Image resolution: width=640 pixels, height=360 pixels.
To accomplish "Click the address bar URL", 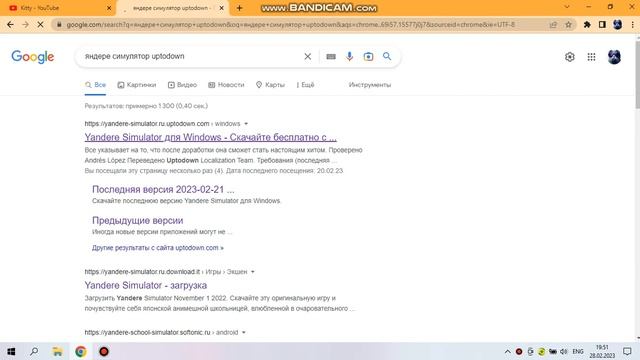I will point(291,24).
